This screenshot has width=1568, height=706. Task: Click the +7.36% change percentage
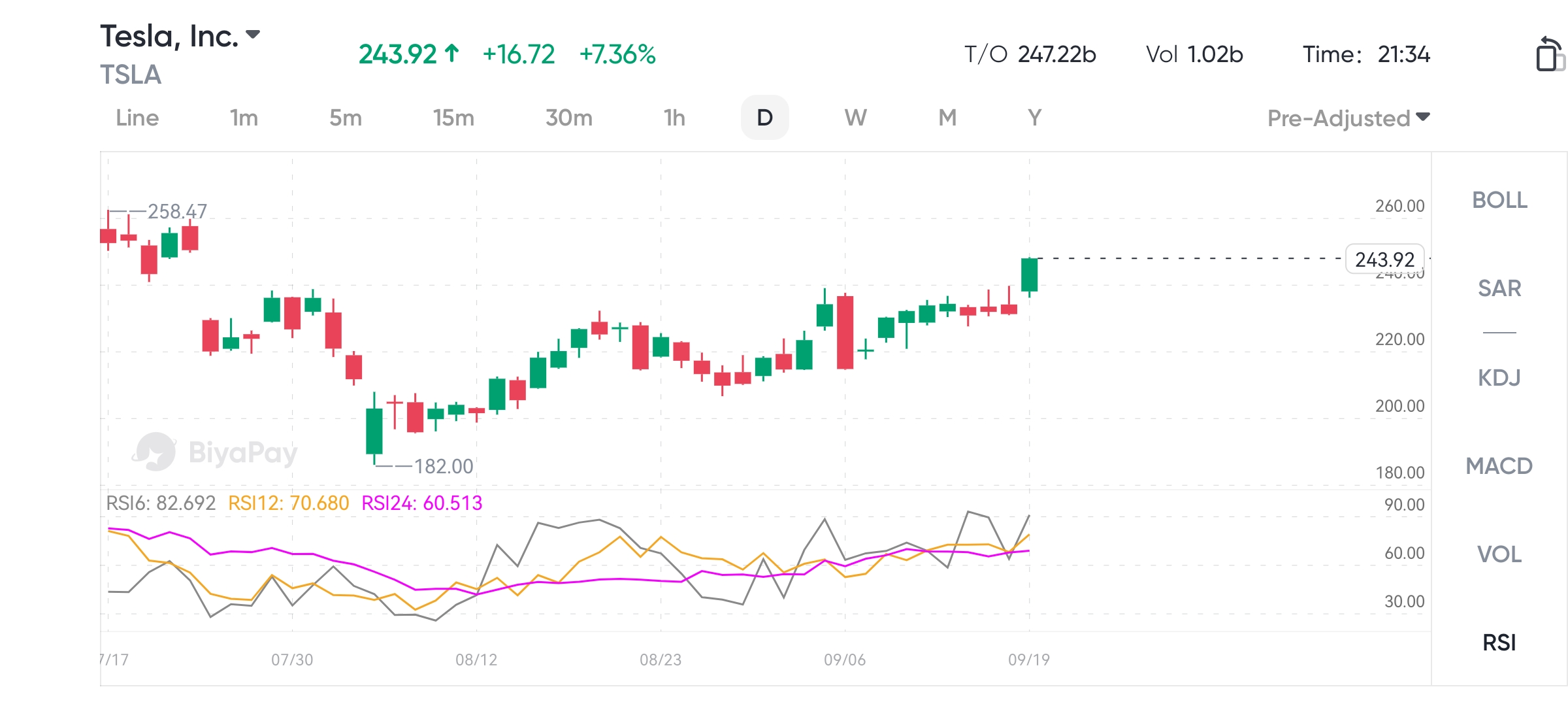click(x=617, y=54)
